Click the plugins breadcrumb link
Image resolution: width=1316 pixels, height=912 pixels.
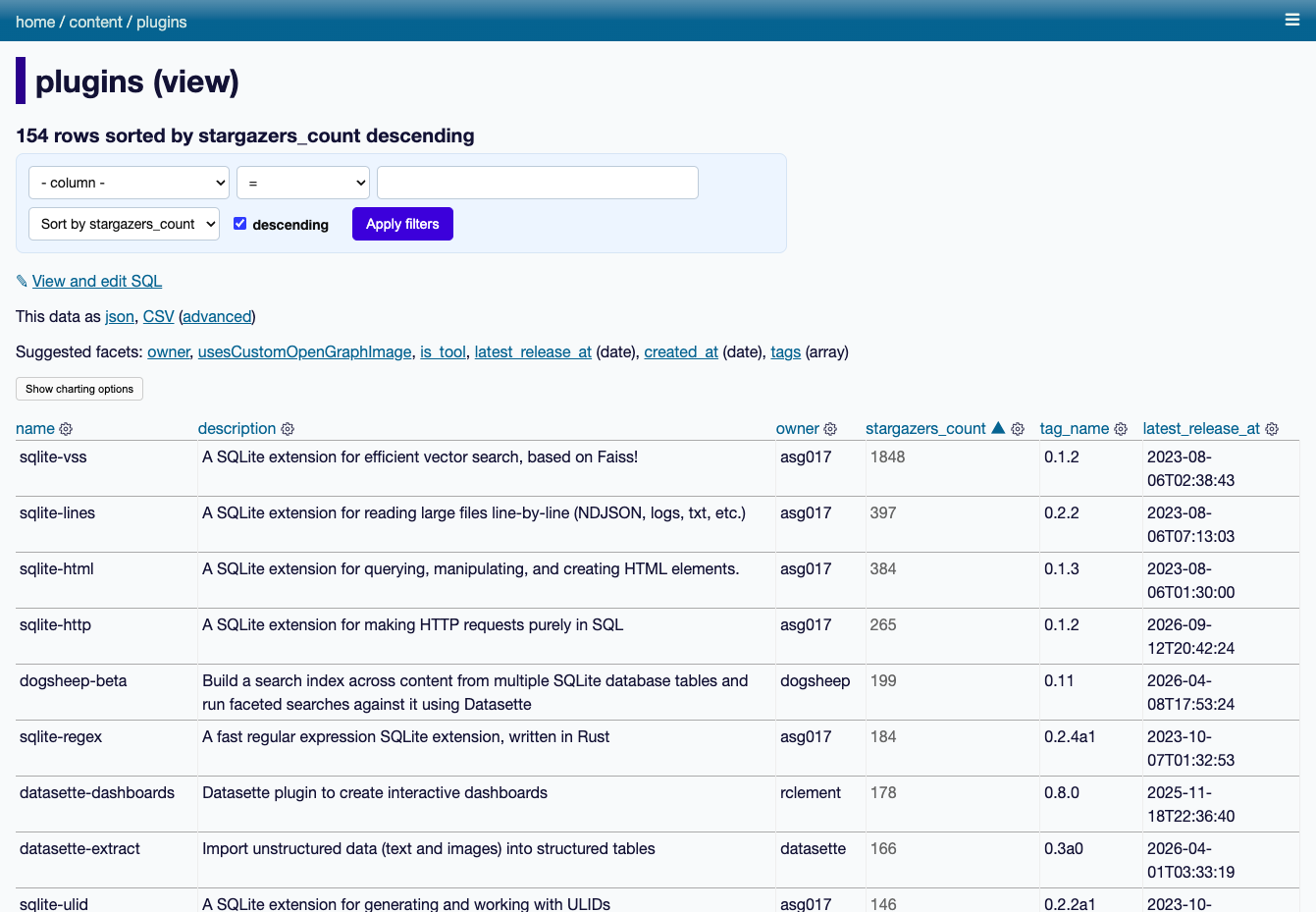(162, 22)
